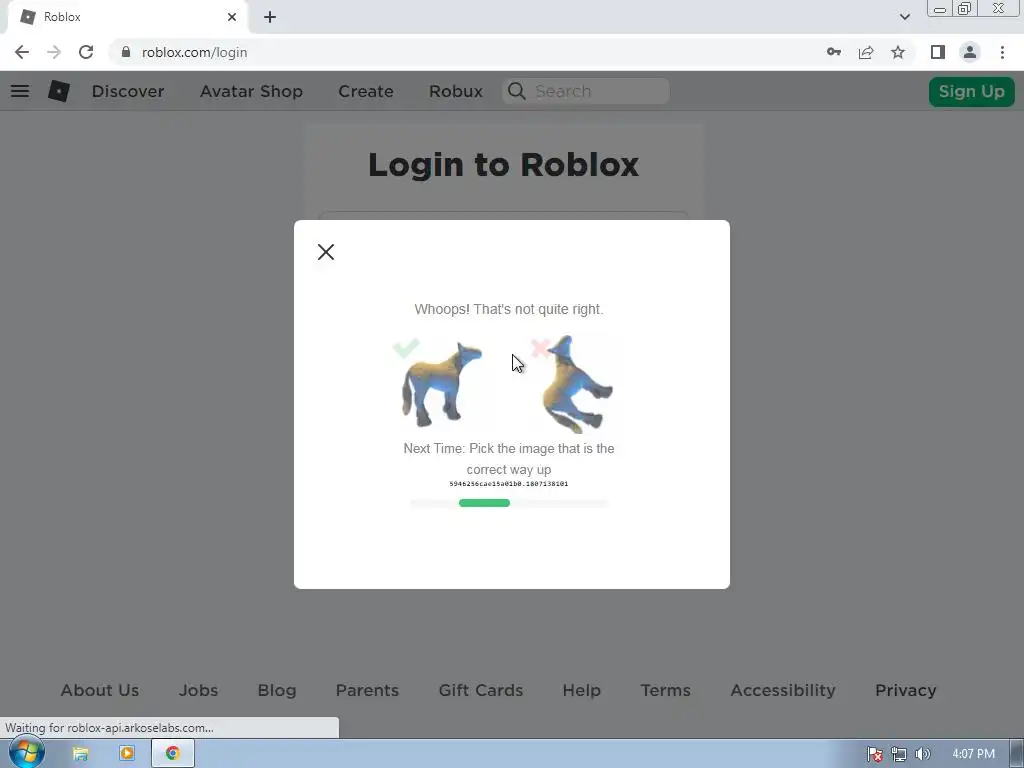Open Action Center flag tray icon
This screenshot has height=768, width=1024.
[x=874, y=754]
